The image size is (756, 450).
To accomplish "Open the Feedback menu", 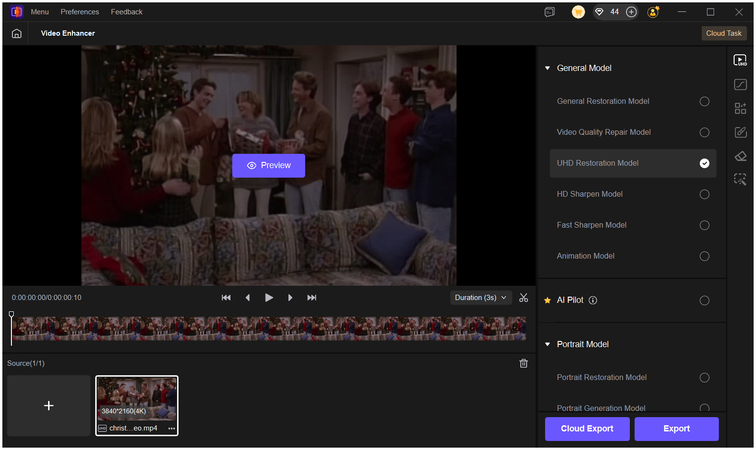I will pos(126,12).
